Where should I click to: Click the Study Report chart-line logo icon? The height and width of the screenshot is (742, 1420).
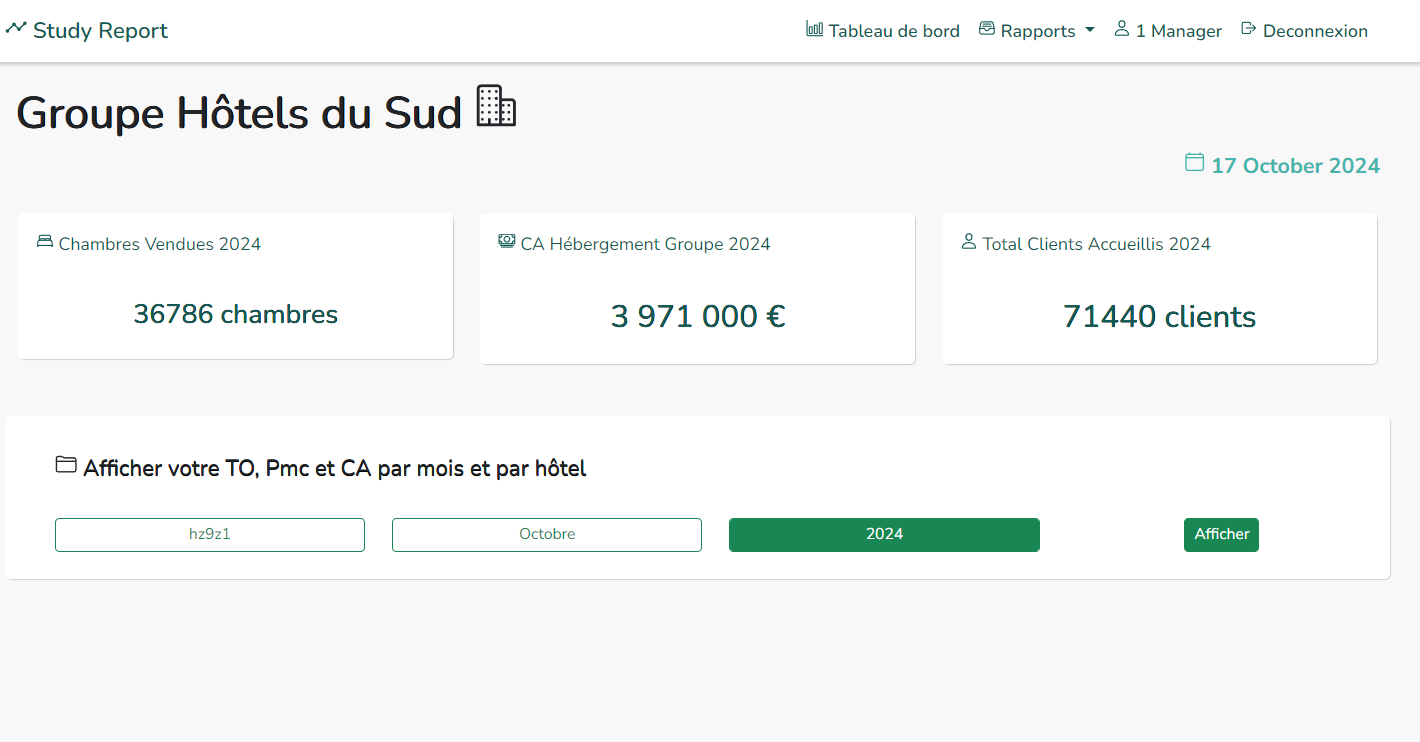point(16,28)
